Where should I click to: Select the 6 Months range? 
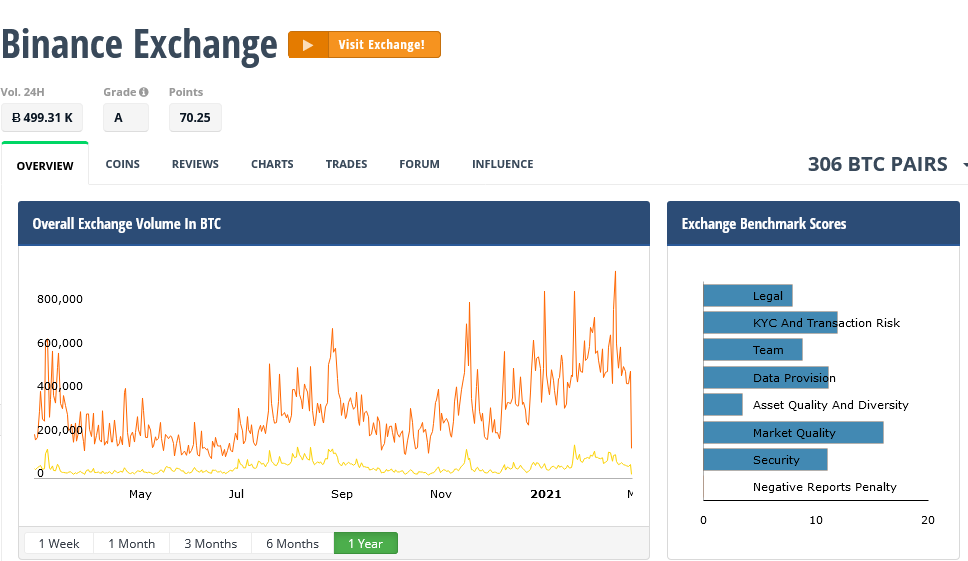[293, 544]
